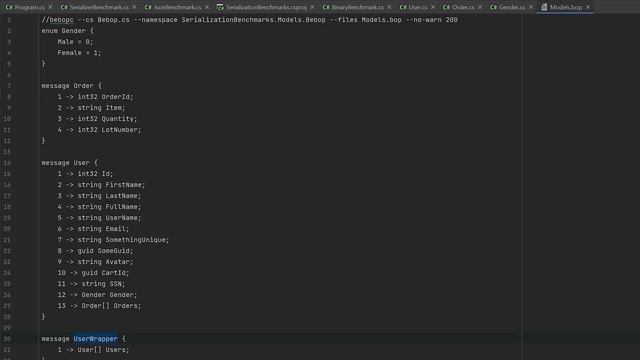Select the JsonBenchmark.cs tab
Screen dimensions: 640x360
pos(178,7)
